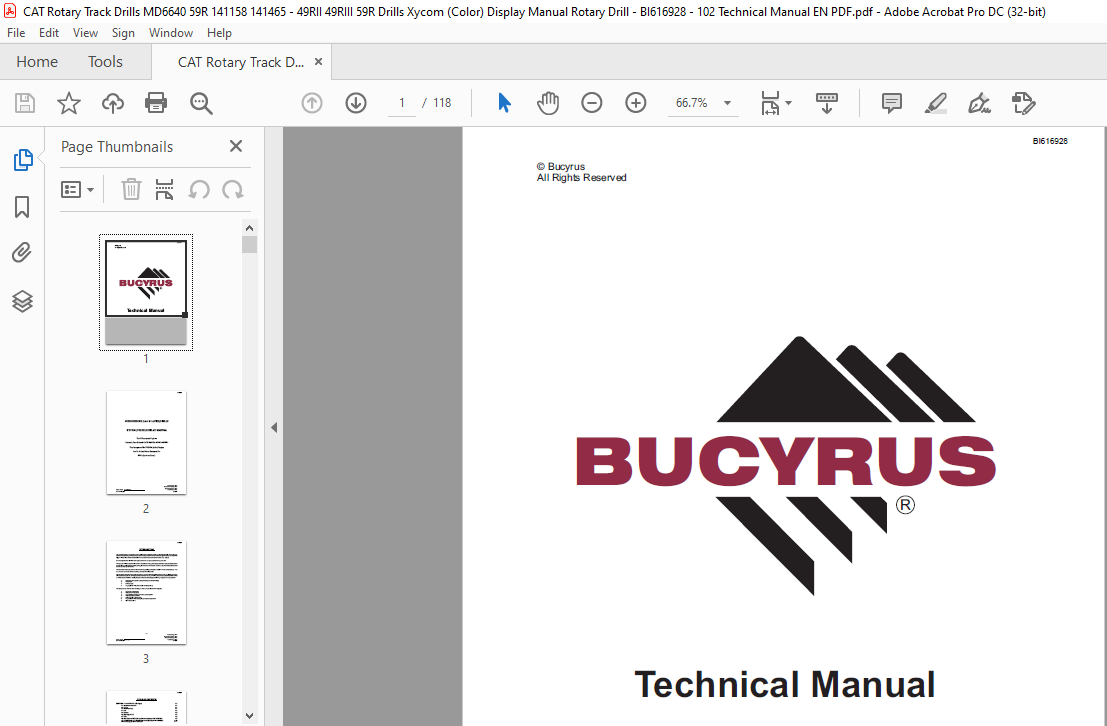The height and width of the screenshot is (726, 1107).
Task: Rotate page clockwise icon
Action: (233, 189)
